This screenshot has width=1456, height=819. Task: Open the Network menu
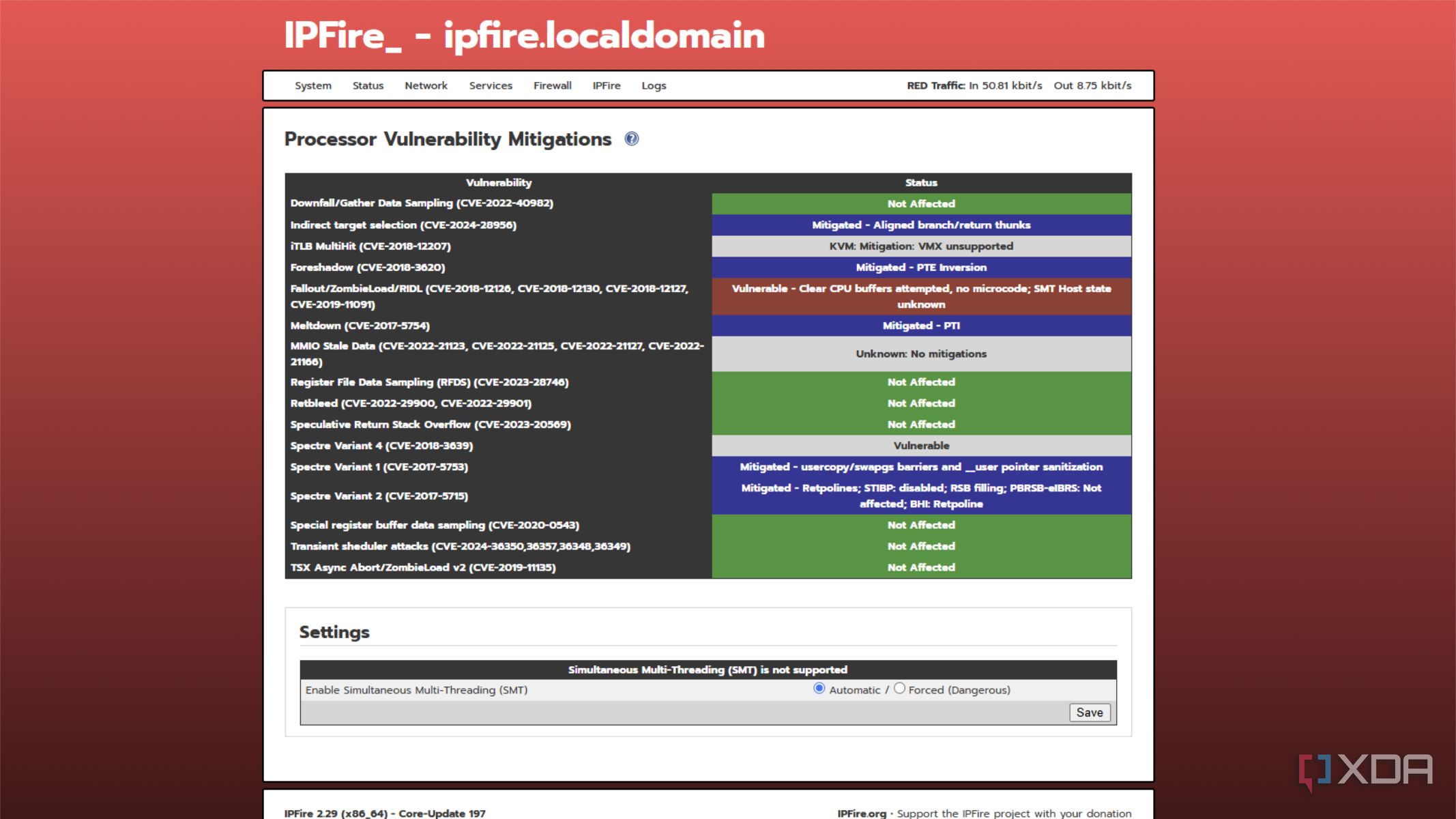coord(426,86)
